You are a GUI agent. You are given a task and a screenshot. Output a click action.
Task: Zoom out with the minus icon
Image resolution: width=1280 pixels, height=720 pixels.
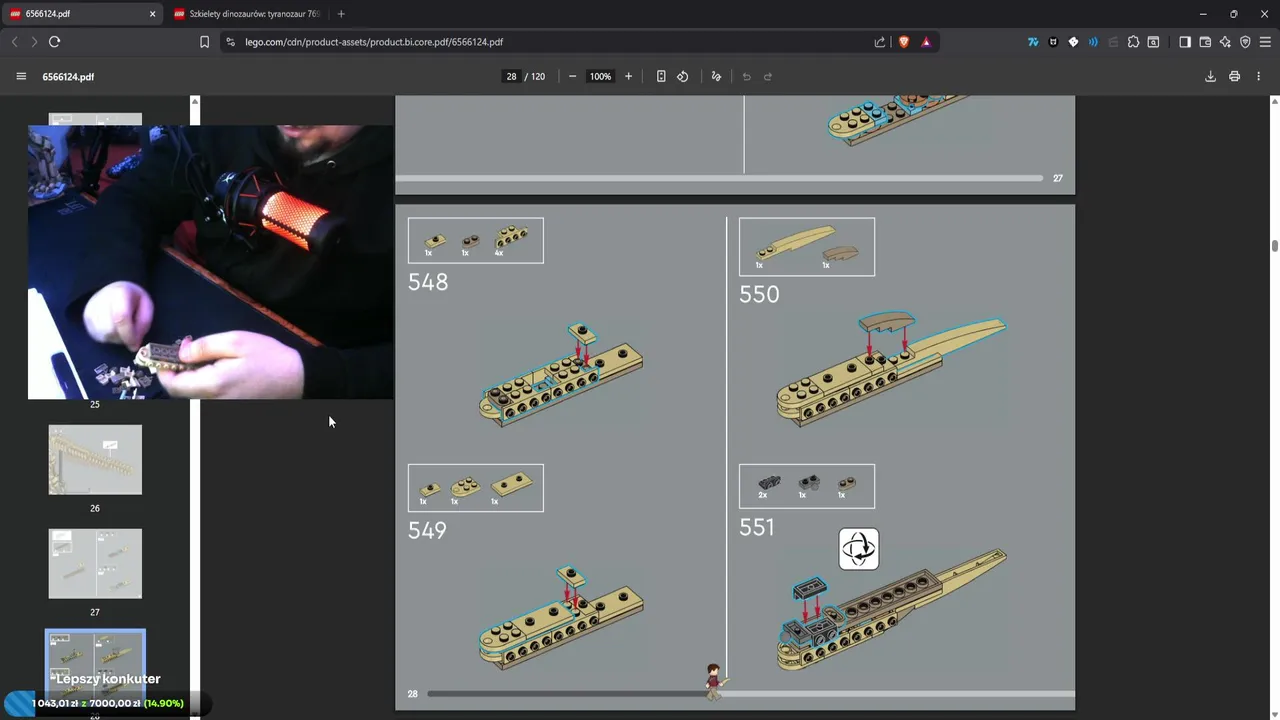pyautogui.click(x=572, y=76)
